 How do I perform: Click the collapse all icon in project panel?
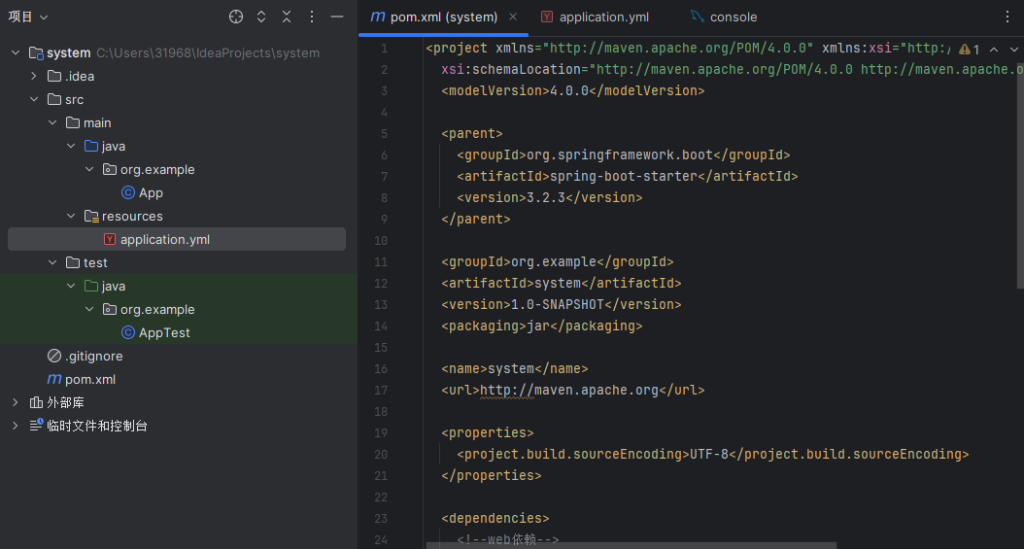pos(287,17)
